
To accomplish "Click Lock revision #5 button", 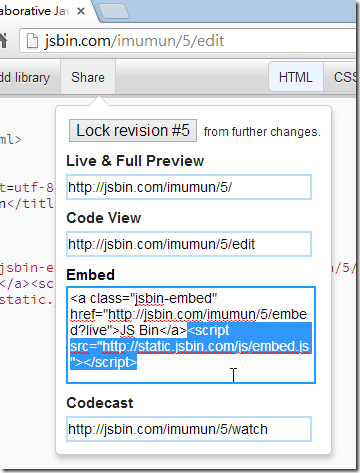I will (x=133, y=130).
